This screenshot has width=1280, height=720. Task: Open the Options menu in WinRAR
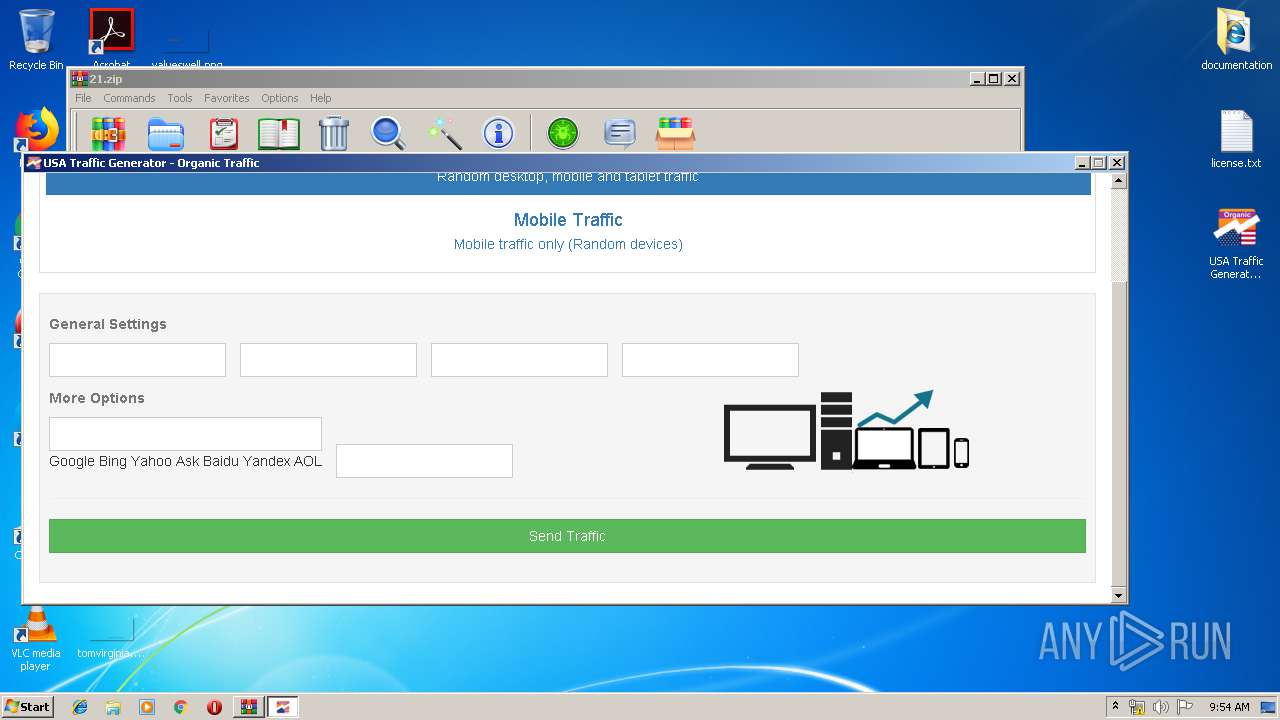pos(280,98)
